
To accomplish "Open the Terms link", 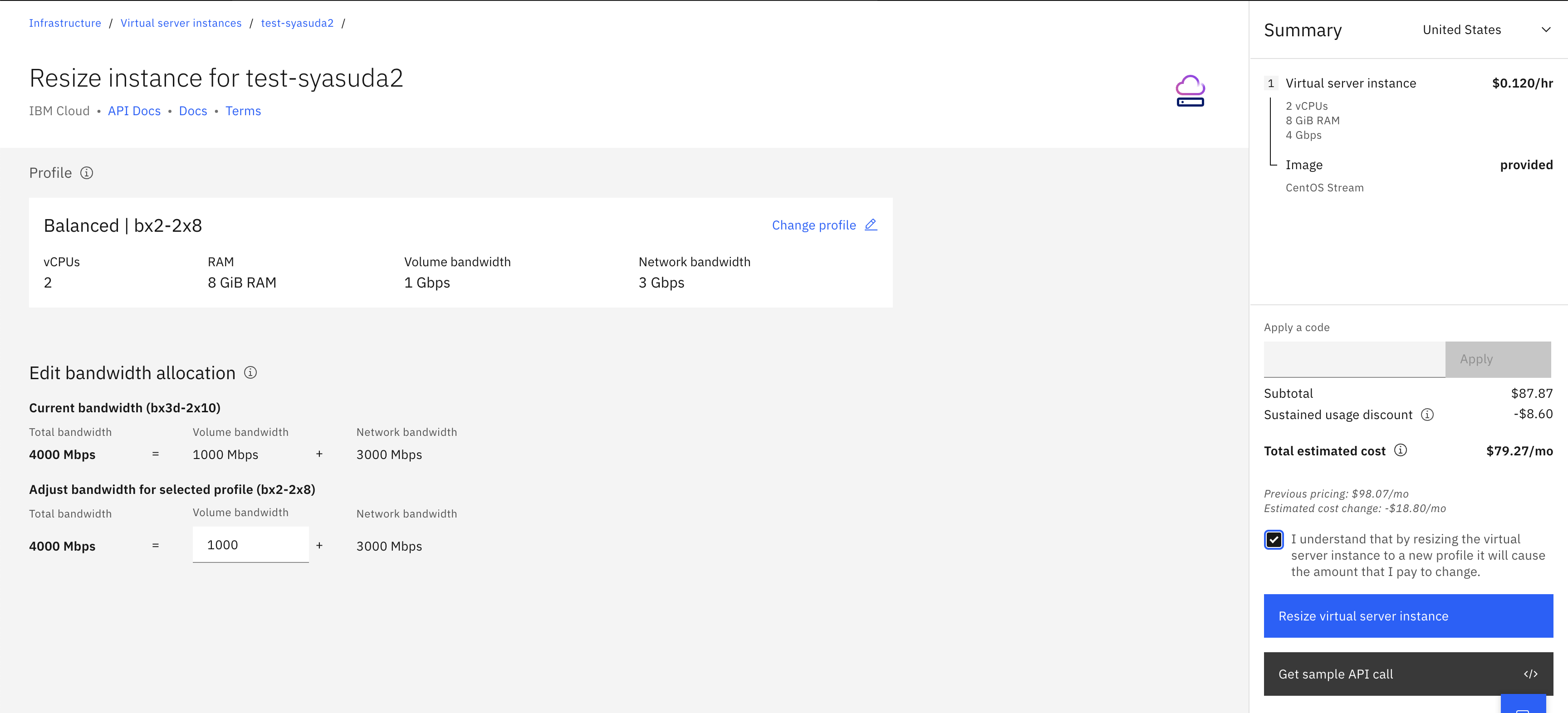I will tap(243, 111).
